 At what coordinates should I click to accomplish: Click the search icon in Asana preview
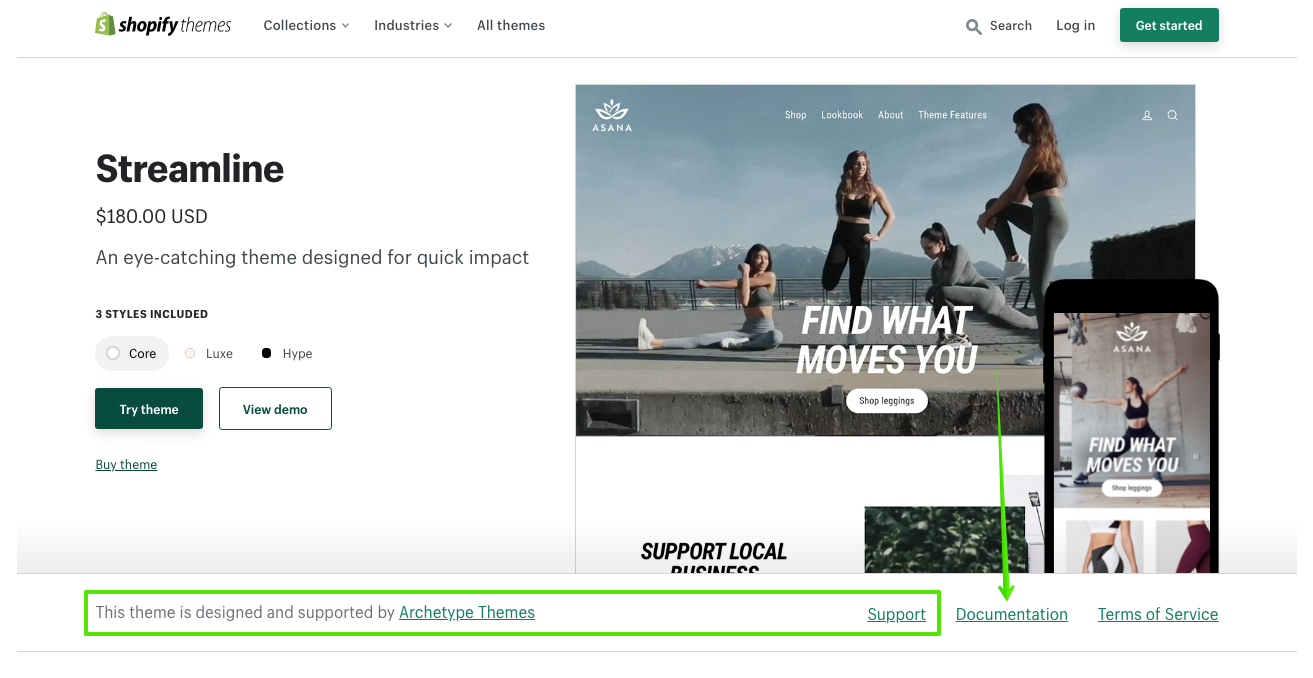[x=1173, y=115]
